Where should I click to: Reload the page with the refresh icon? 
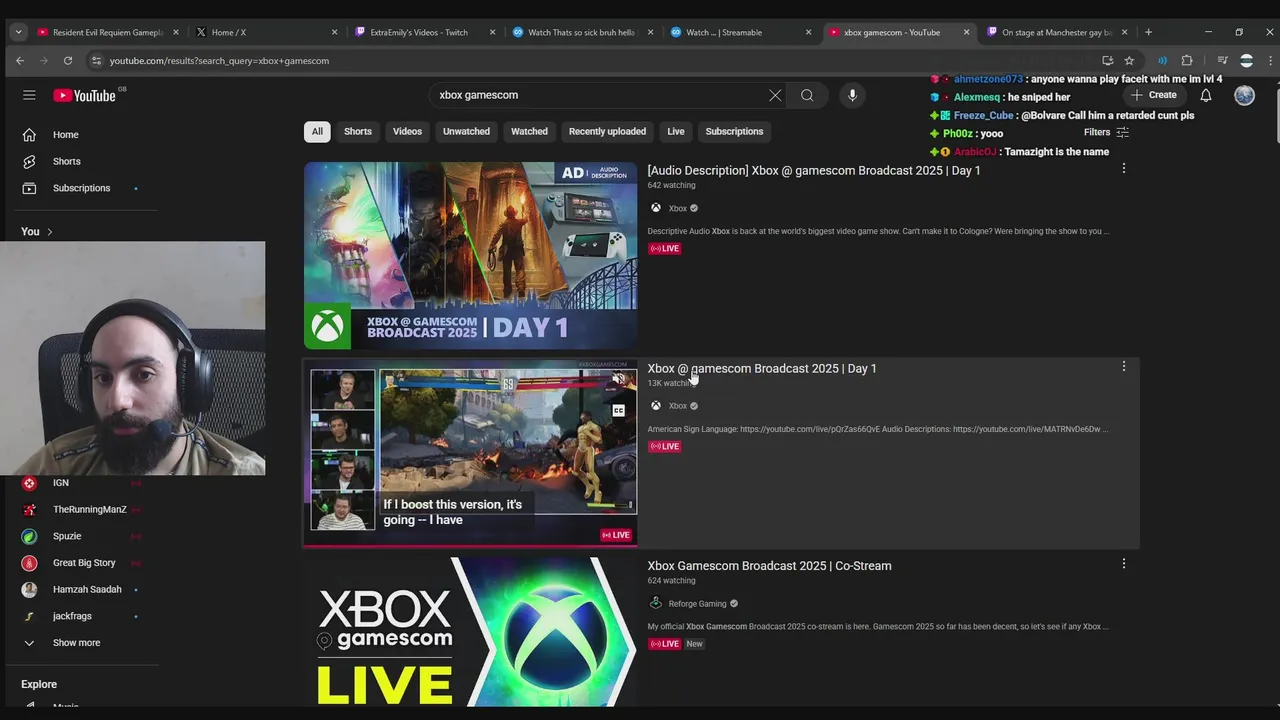click(67, 60)
